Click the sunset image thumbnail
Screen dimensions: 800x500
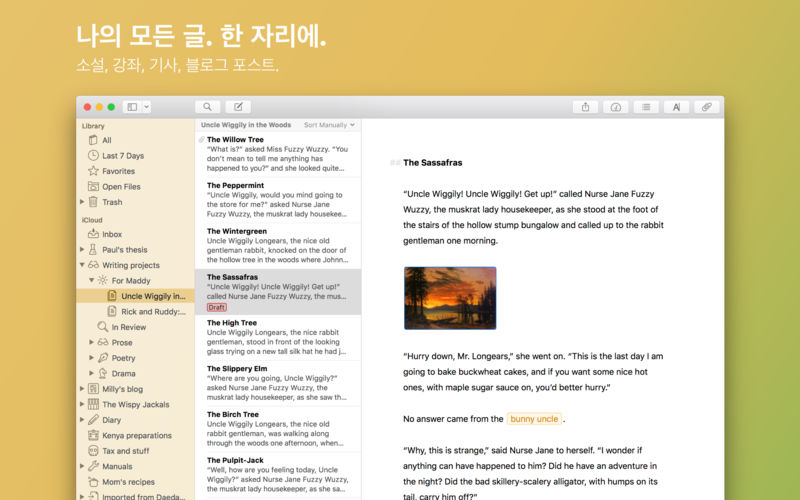tap(450, 297)
